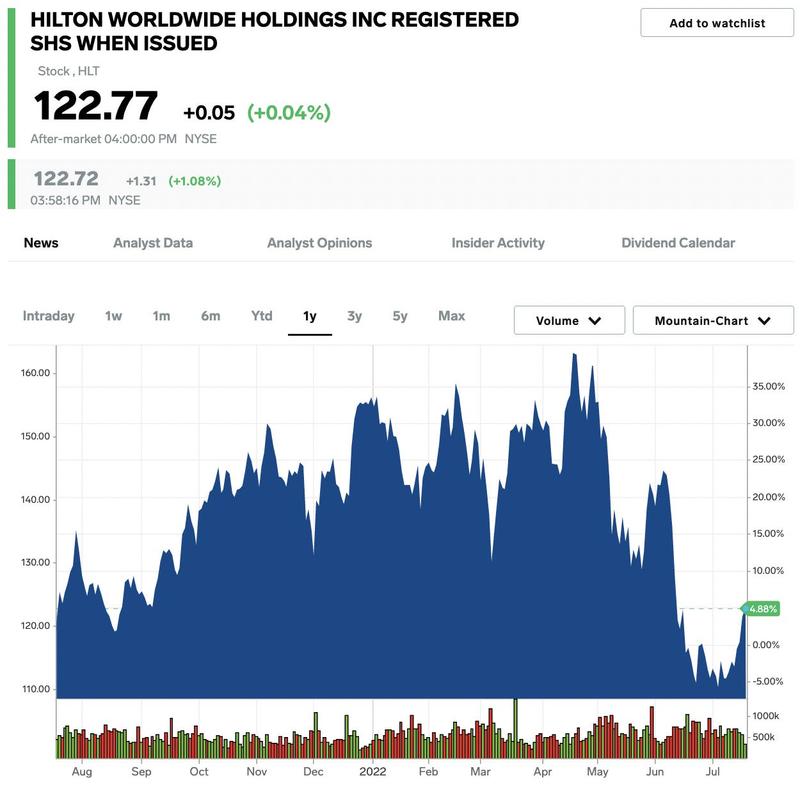
Task: View the Dividend Calendar tab
Action: 678,243
